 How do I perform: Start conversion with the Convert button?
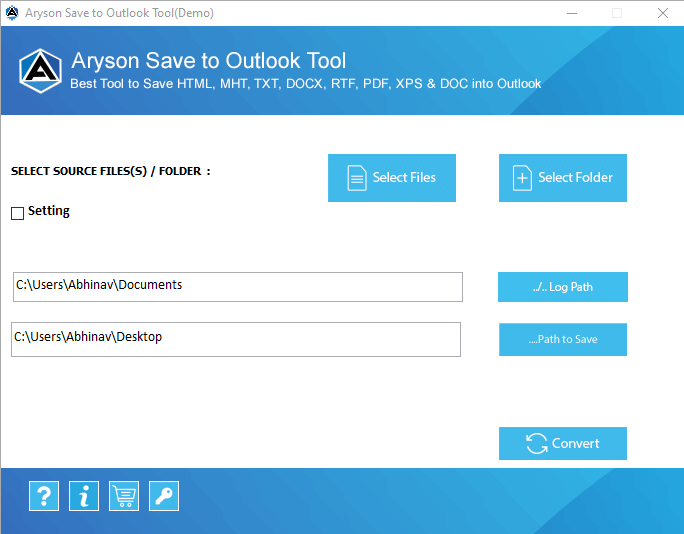tap(563, 443)
